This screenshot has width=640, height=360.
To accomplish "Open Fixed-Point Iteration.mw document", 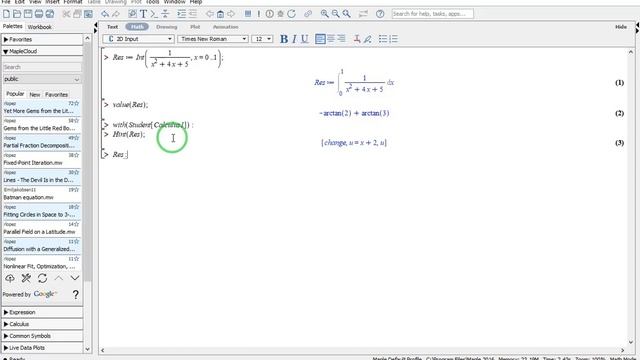I will click(42, 160).
